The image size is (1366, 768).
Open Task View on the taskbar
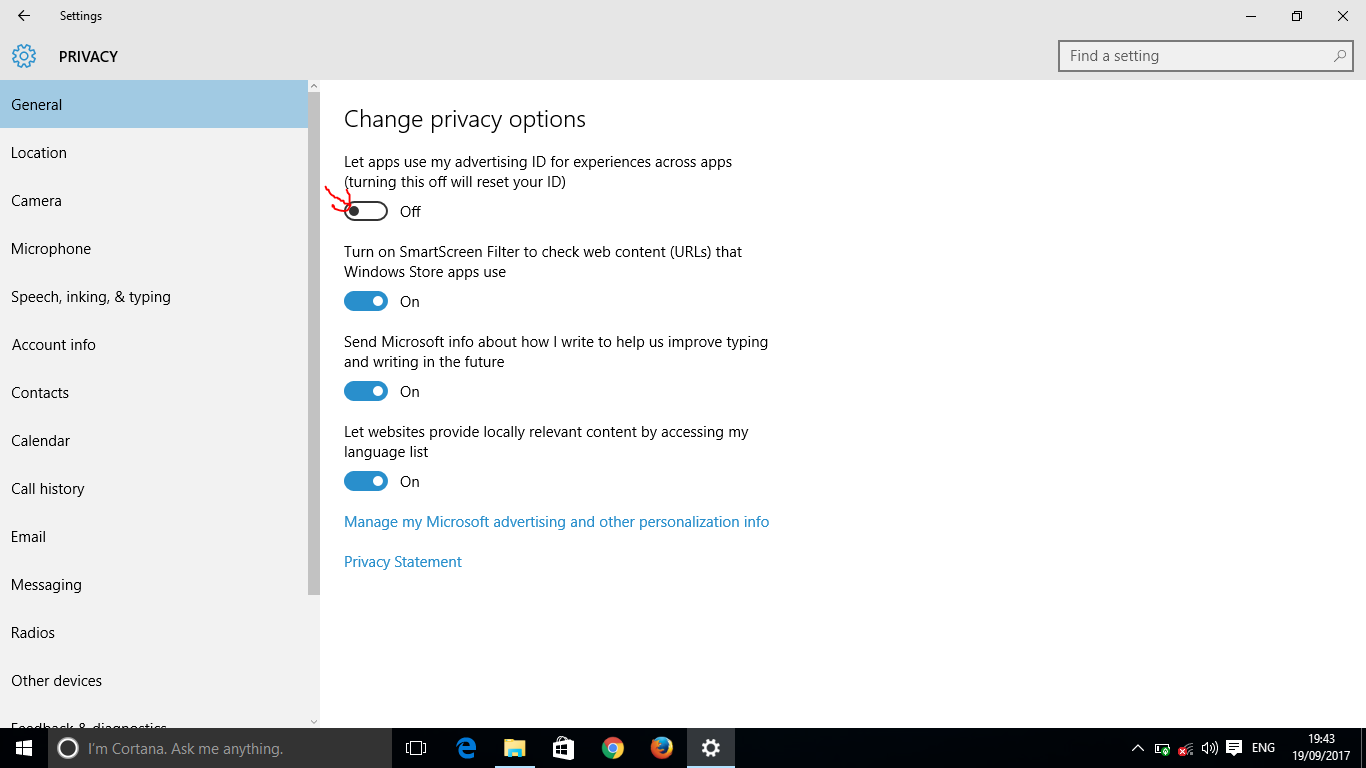click(x=415, y=748)
